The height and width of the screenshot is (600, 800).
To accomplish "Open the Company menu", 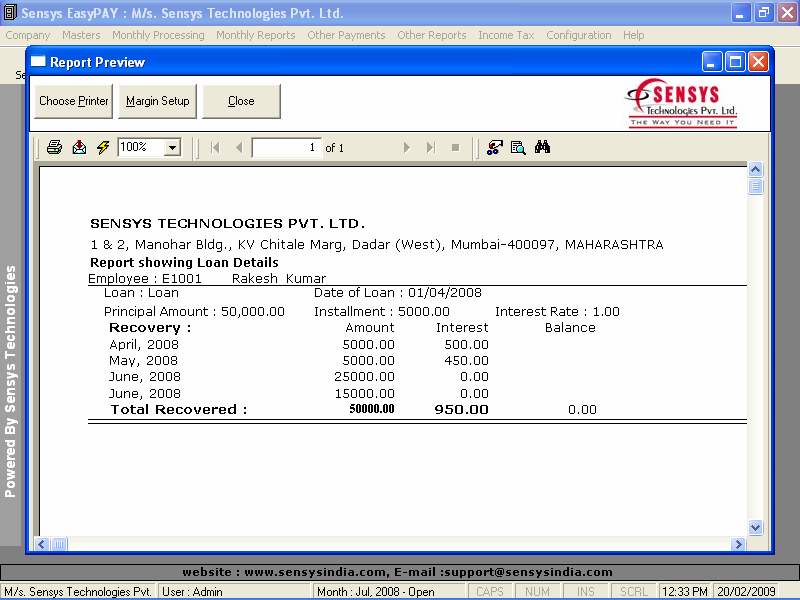I will pos(28,35).
